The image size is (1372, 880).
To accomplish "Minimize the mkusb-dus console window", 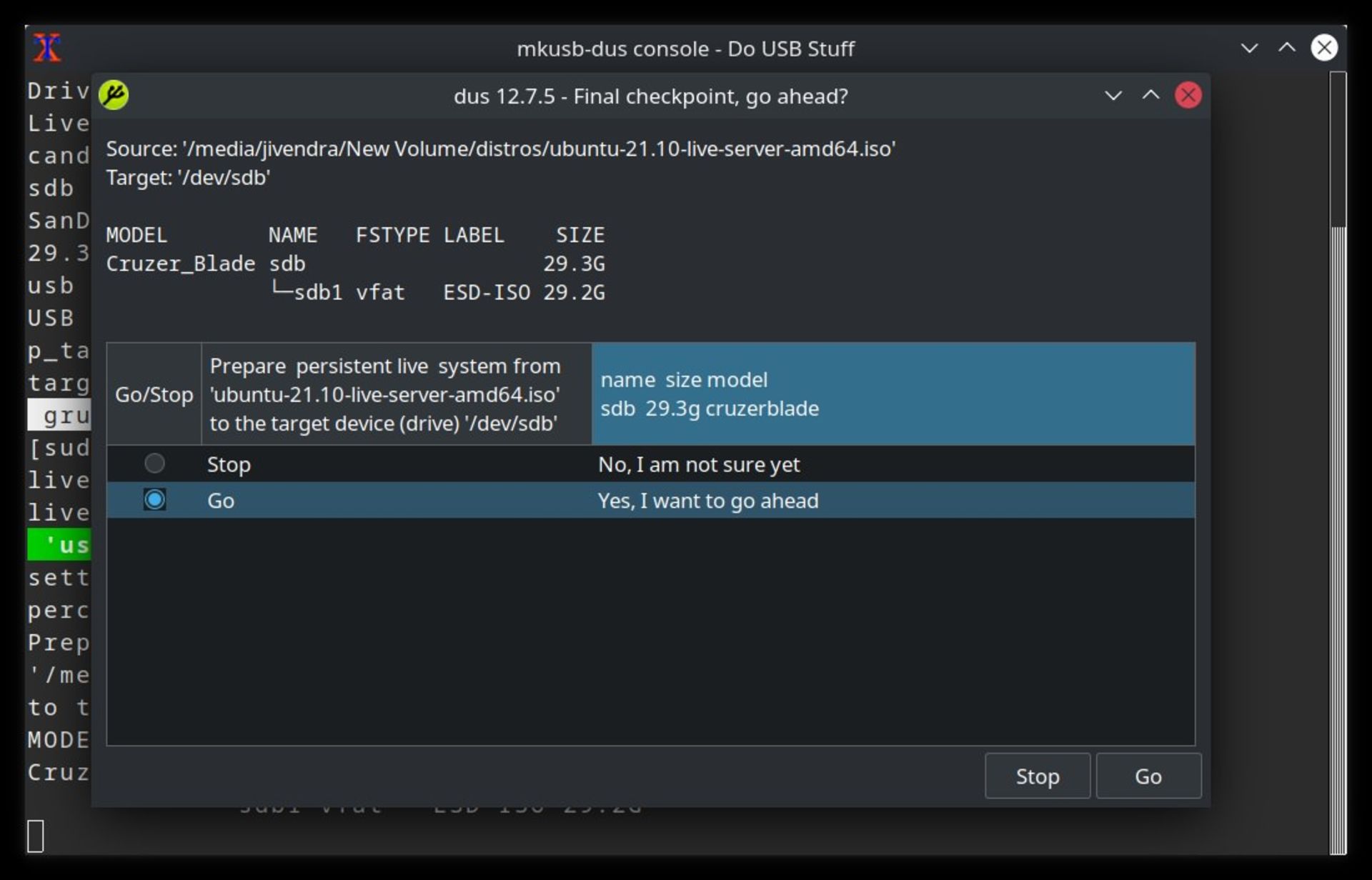I will click(1249, 48).
